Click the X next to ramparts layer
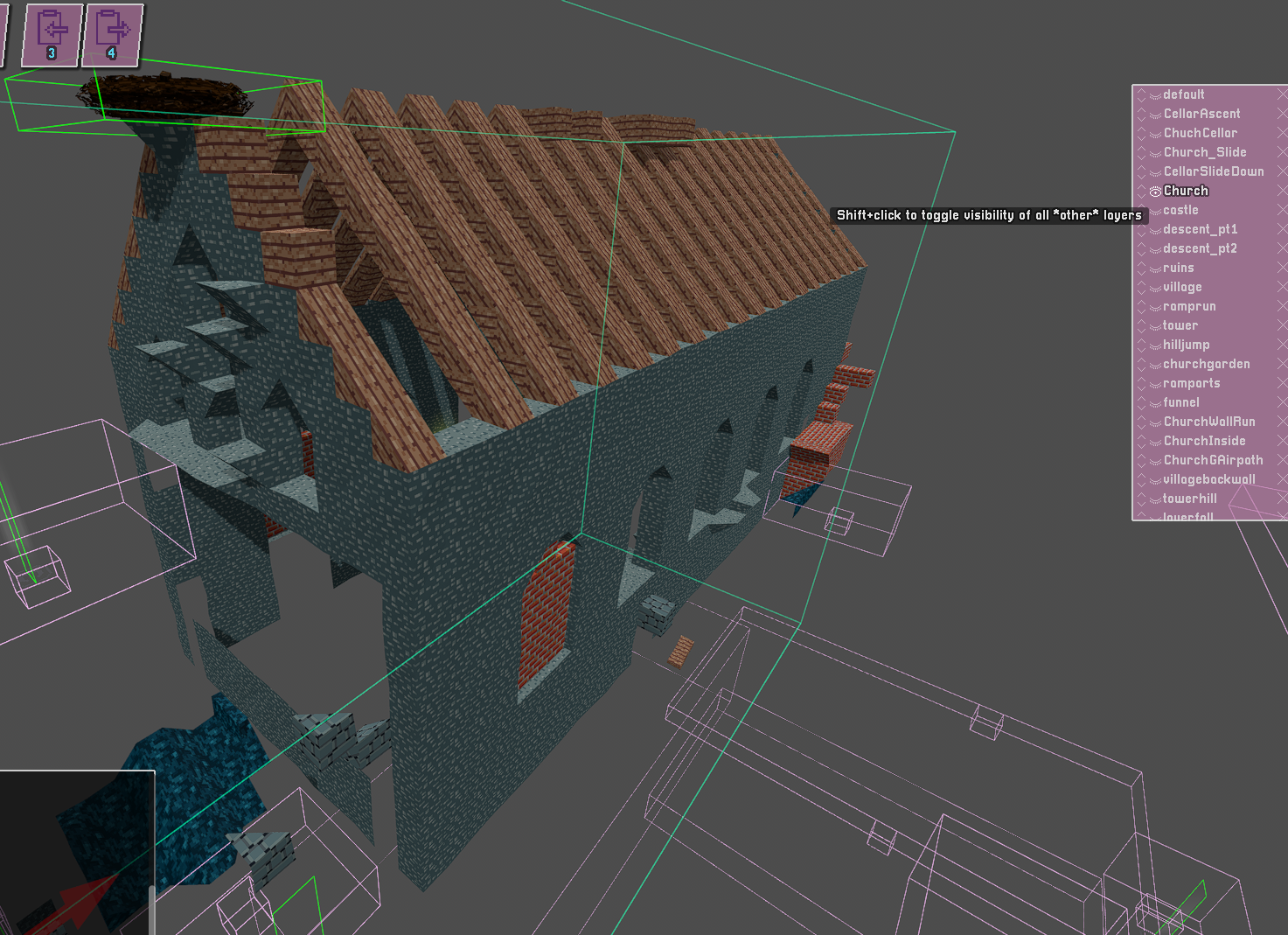The height and width of the screenshot is (935, 1288). point(1281,383)
